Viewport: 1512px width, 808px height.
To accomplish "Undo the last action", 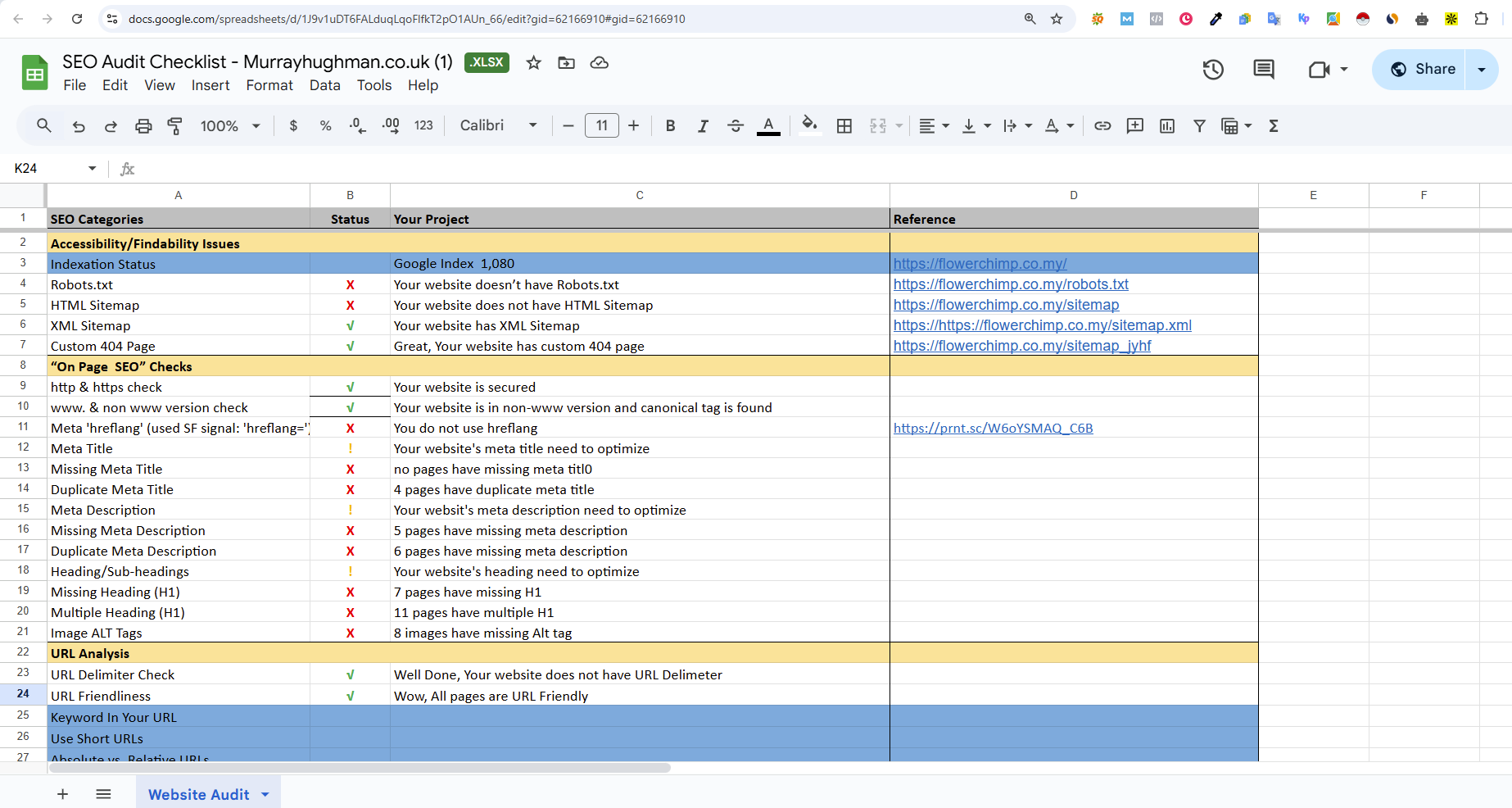I will [x=79, y=125].
